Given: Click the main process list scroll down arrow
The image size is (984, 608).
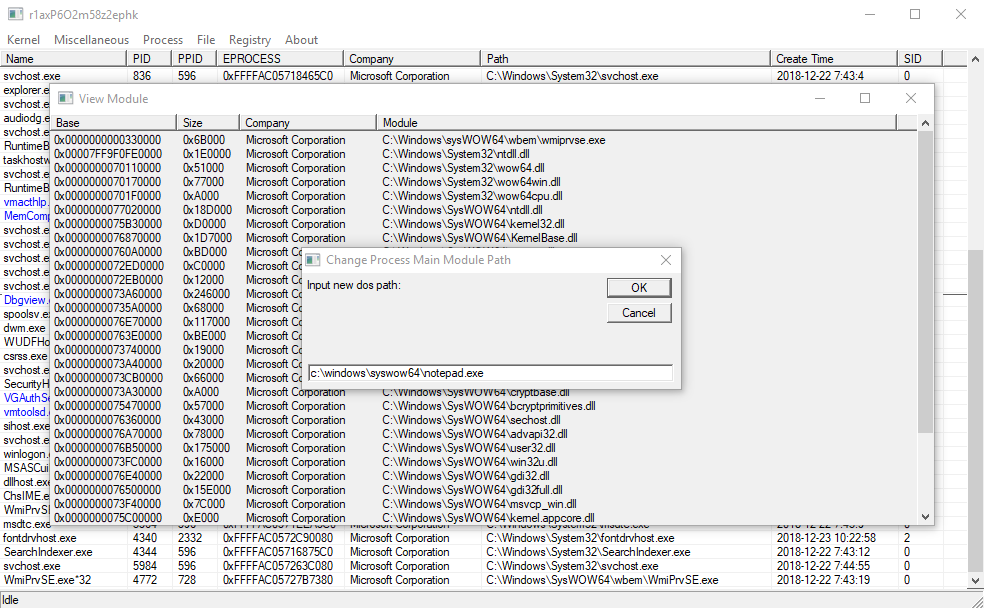Looking at the screenshot, I should click(x=975, y=580).
